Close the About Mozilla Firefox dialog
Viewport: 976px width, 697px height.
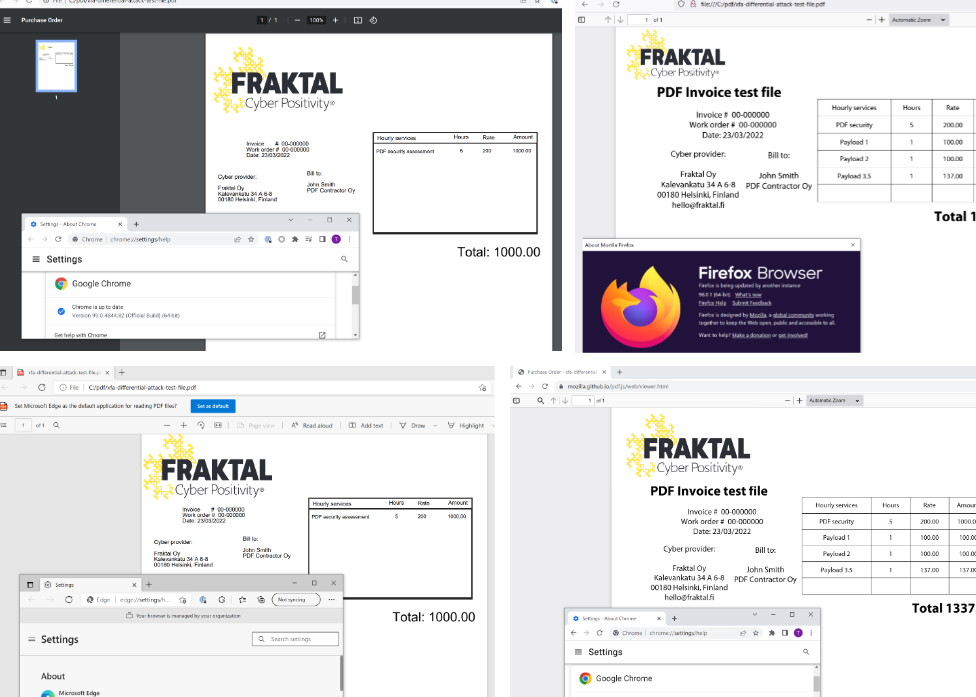(853, 245)
